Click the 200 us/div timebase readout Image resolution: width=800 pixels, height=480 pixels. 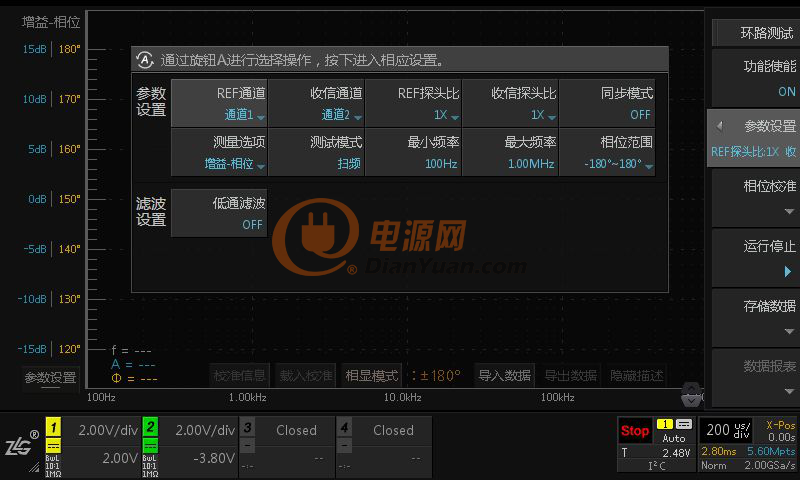coord(728,430)
